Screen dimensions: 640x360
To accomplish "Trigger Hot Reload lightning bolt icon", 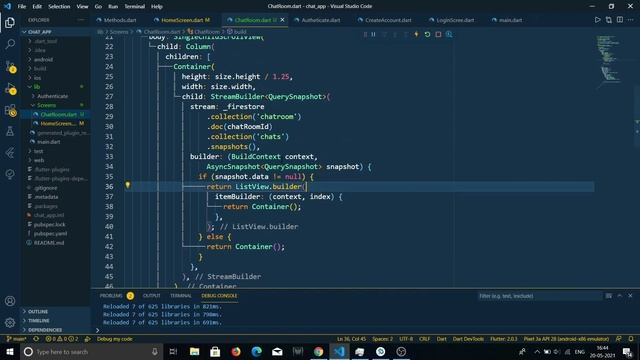I will [416, 34].
